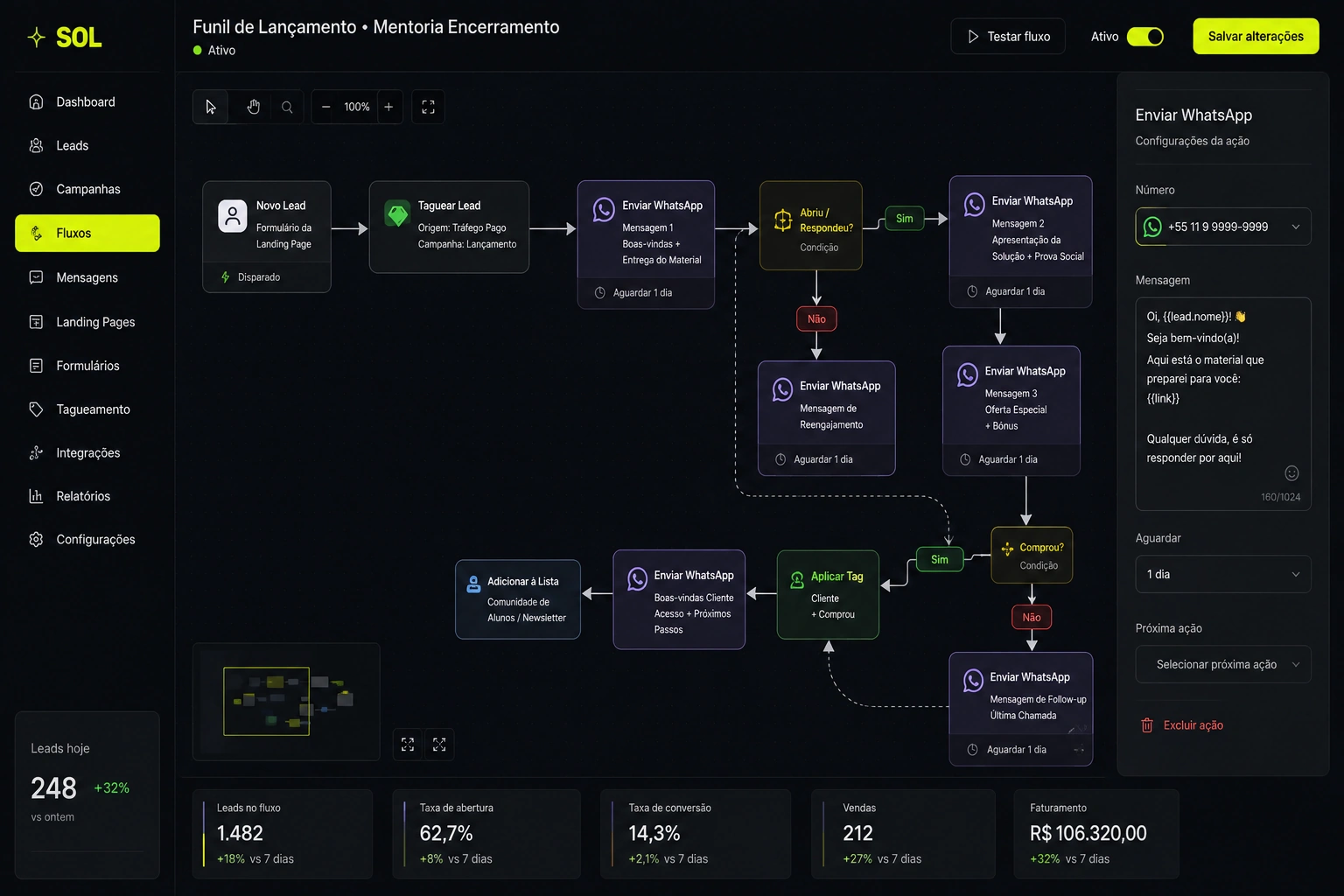Click the Sim label beside Comprou?

pyautogui.click(x=940, y=560)
